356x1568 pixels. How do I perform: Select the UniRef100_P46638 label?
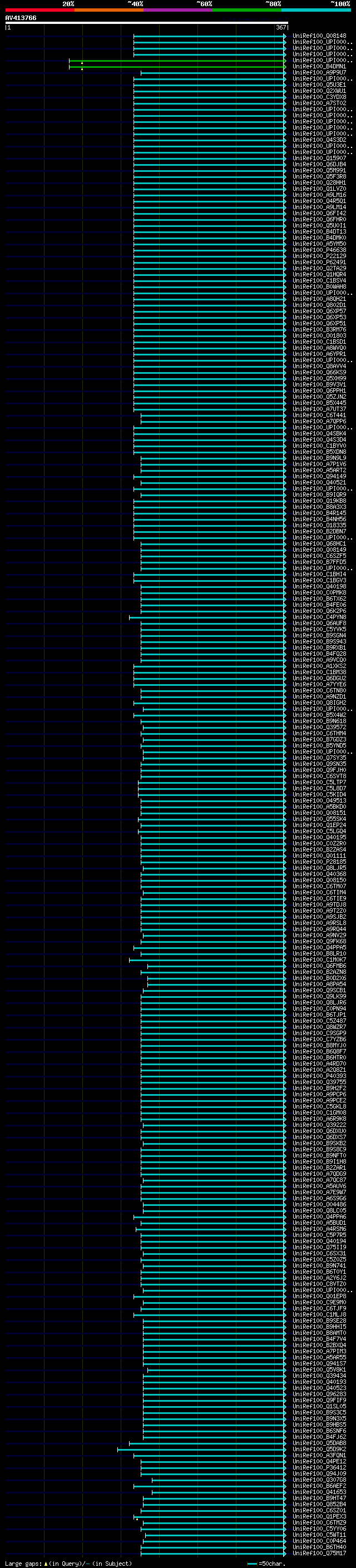tap(319, 250)
